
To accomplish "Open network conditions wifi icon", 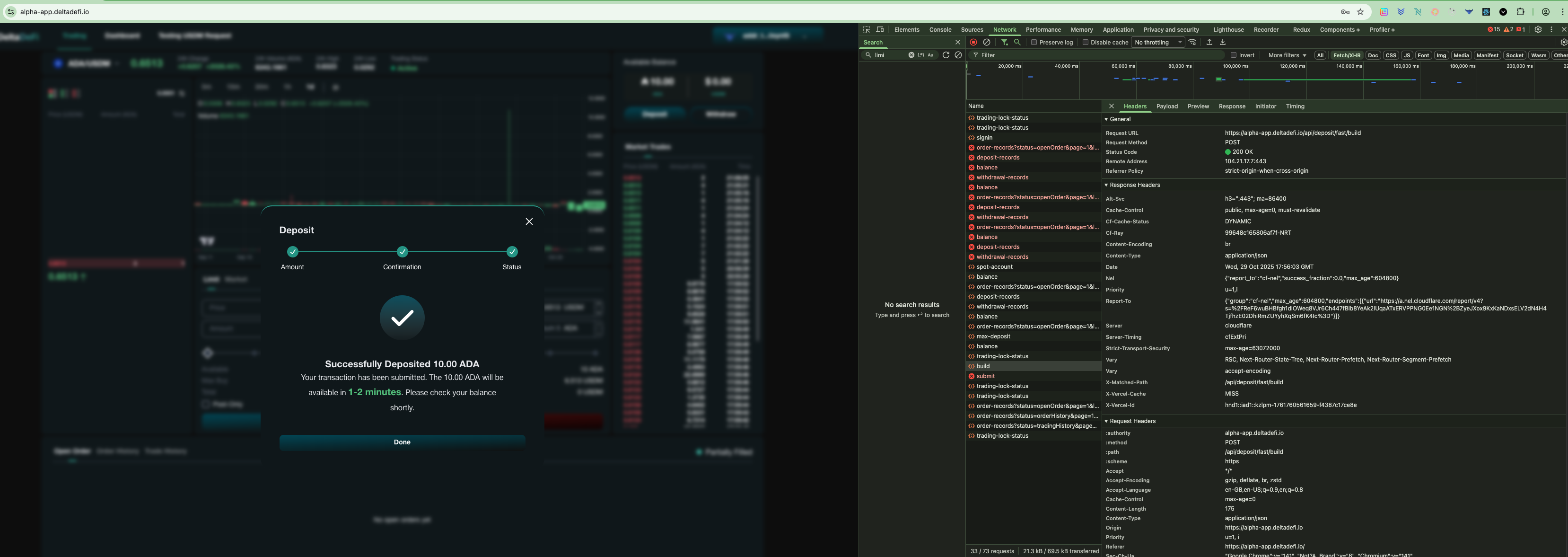I will [1192, 42].
